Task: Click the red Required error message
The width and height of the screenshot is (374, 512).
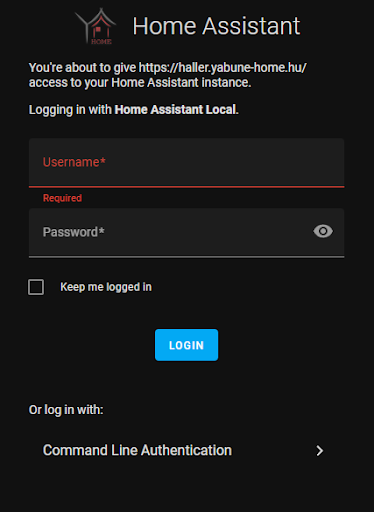Action: 62,198
